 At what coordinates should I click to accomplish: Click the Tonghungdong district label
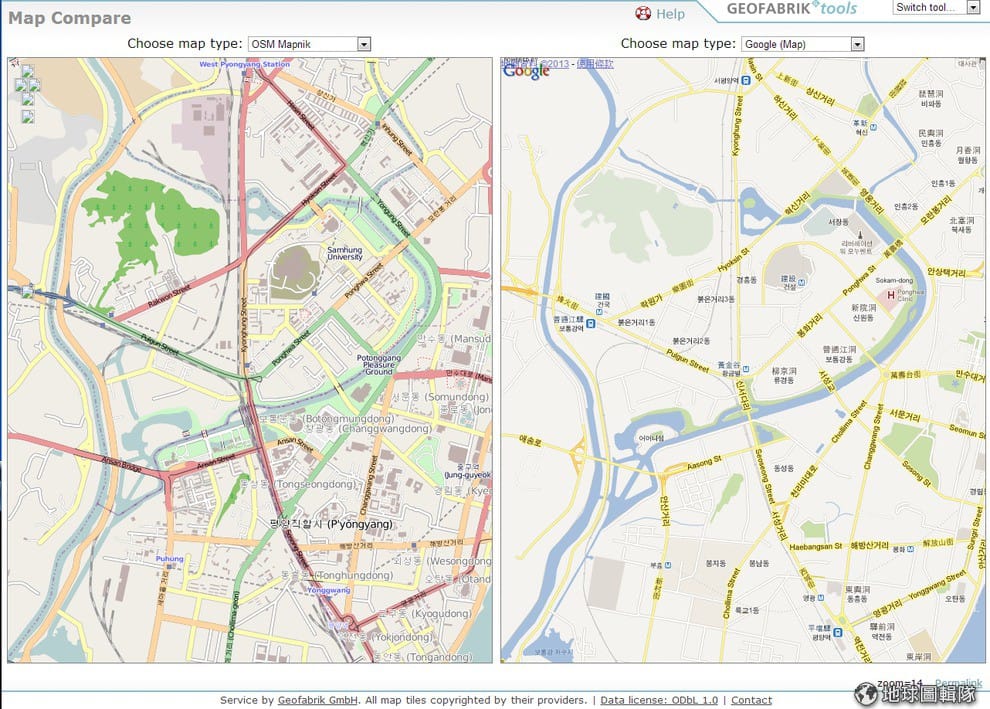pos(337,575)
